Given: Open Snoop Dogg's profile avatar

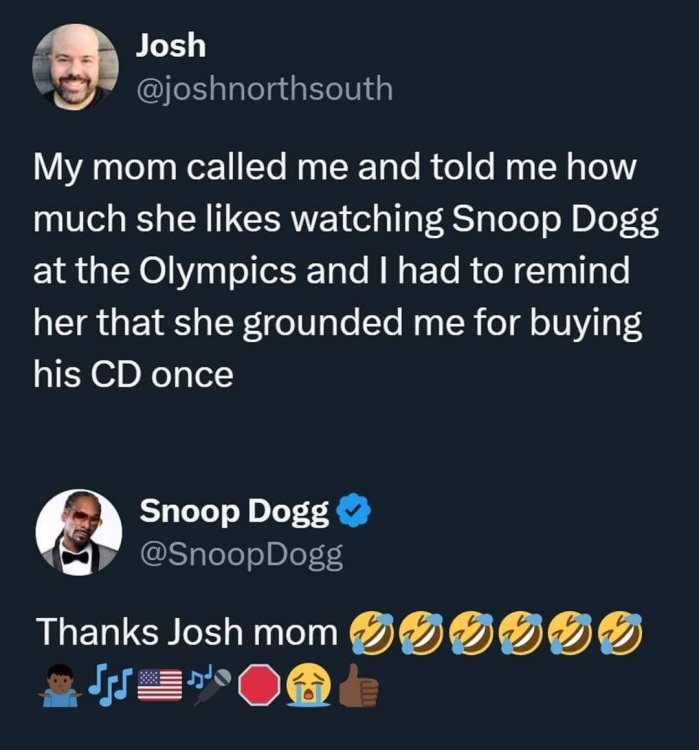Looking at the screenshot, I should pos(78,532).
